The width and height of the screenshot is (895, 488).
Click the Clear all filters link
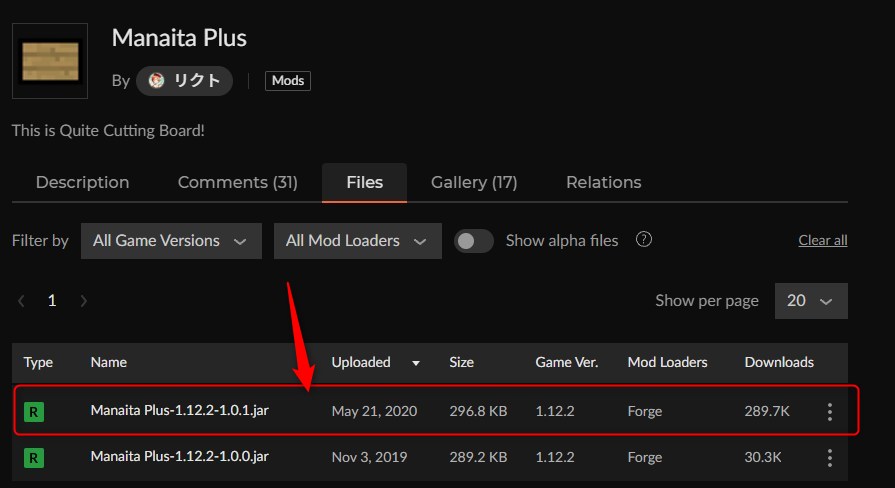(822, 241)
